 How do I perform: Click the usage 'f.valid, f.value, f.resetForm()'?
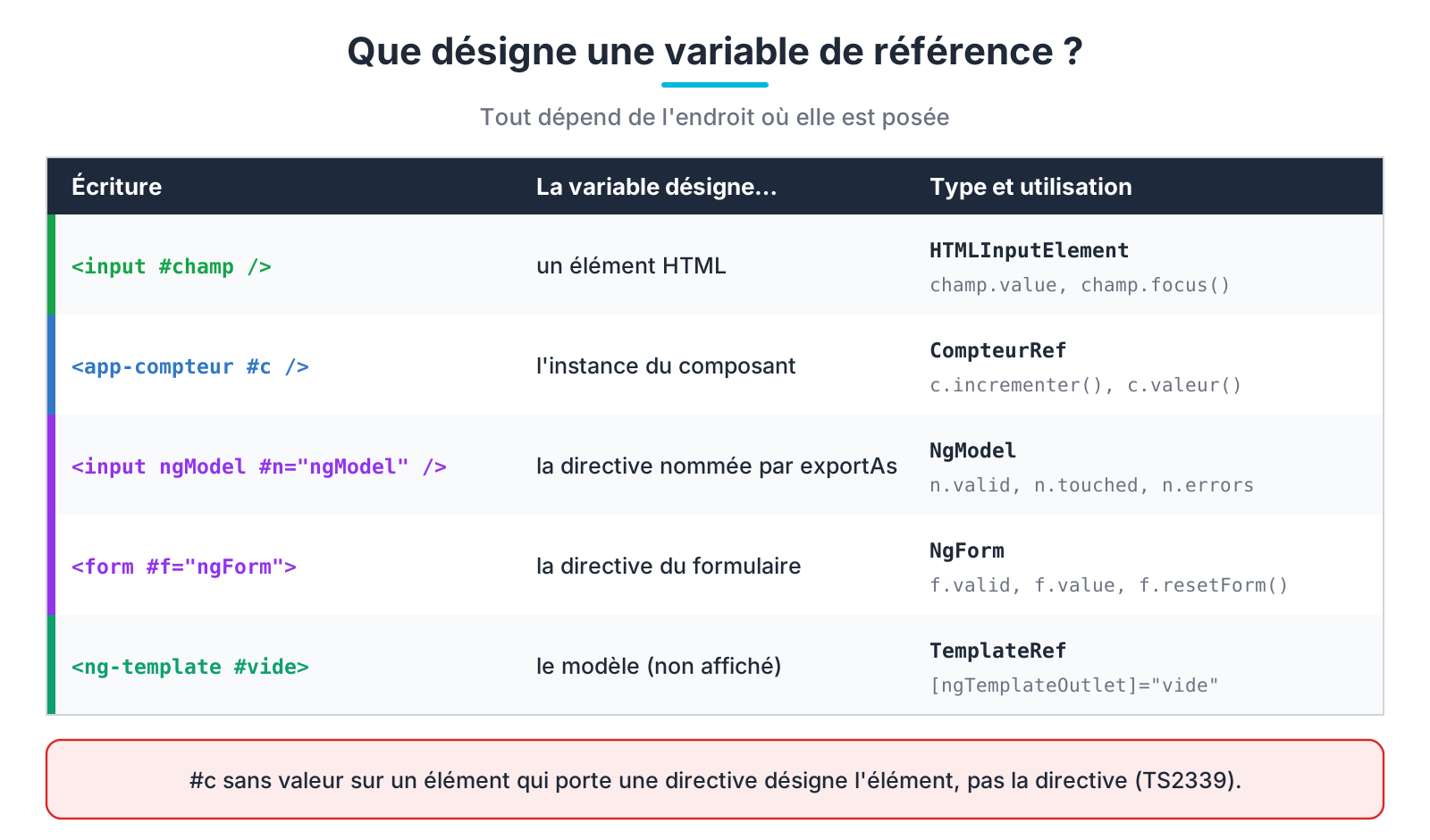(1109, 585)
